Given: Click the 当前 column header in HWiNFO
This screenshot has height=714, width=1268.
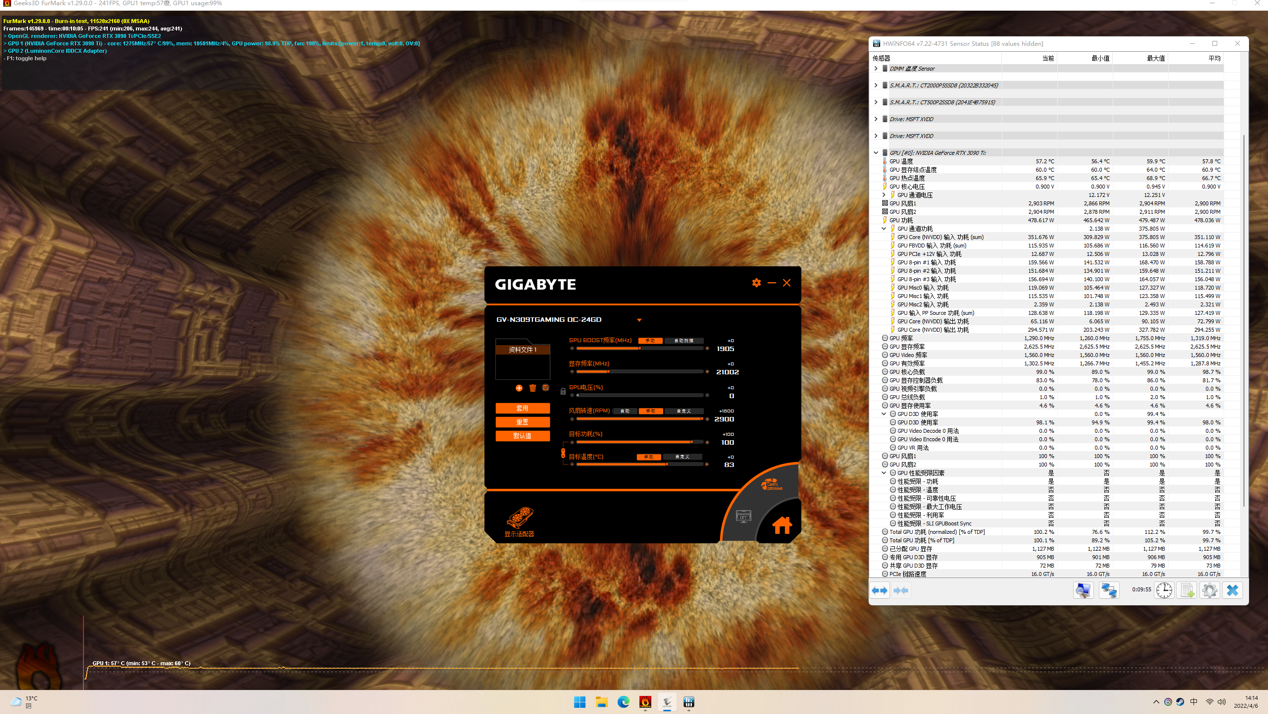Looking at the screenshot, I should [1047, 58].
